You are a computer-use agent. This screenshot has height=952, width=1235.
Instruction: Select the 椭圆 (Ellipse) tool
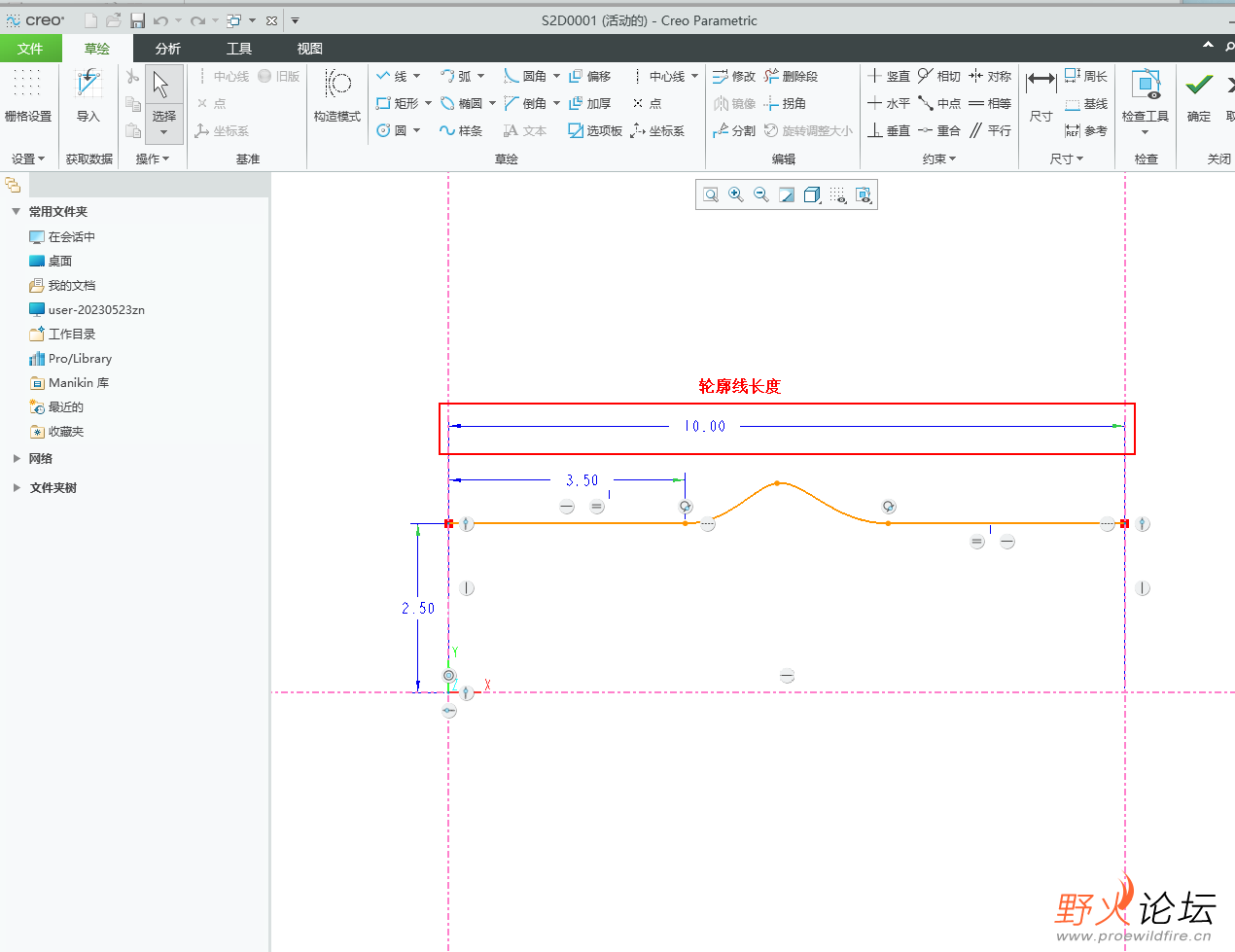[x=462, y=103]
